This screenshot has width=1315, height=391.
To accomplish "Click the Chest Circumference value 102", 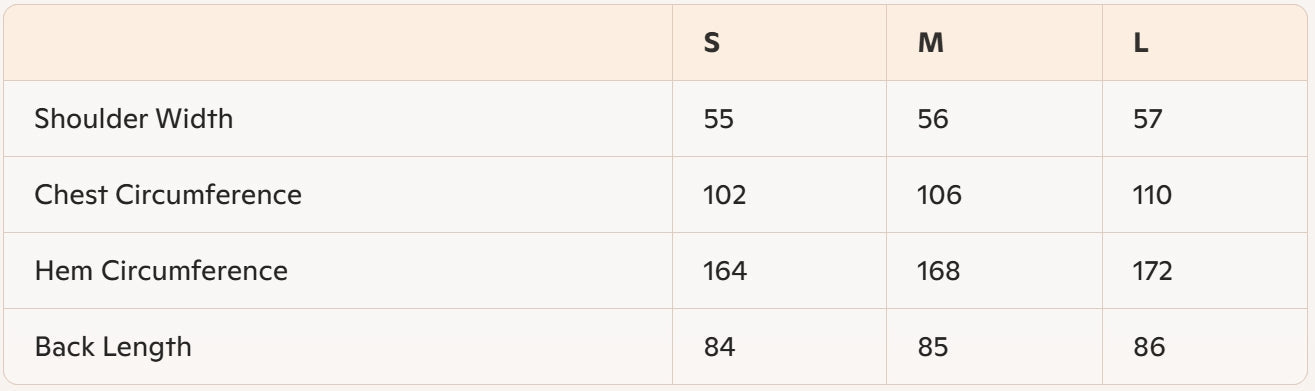I will 725,195.
